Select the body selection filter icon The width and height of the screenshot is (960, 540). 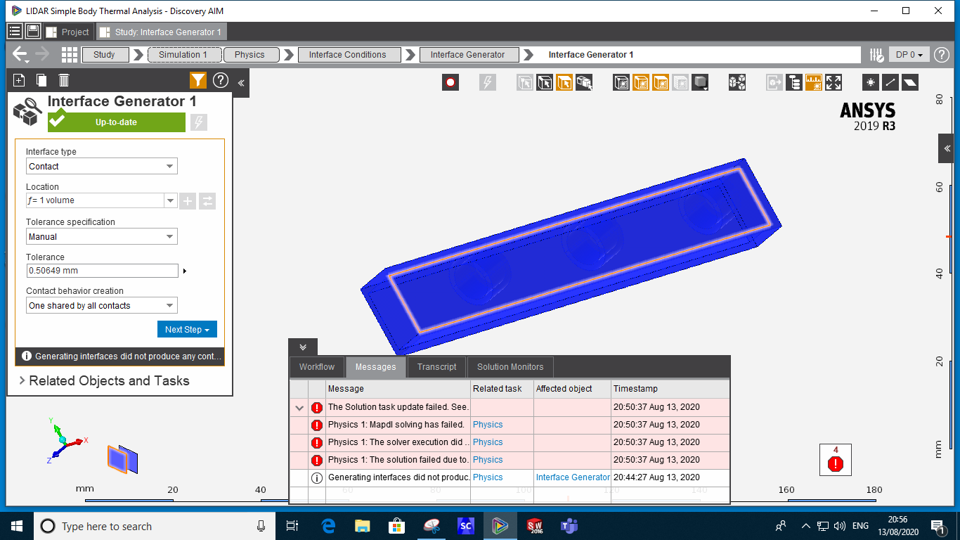tap(584, 82)
